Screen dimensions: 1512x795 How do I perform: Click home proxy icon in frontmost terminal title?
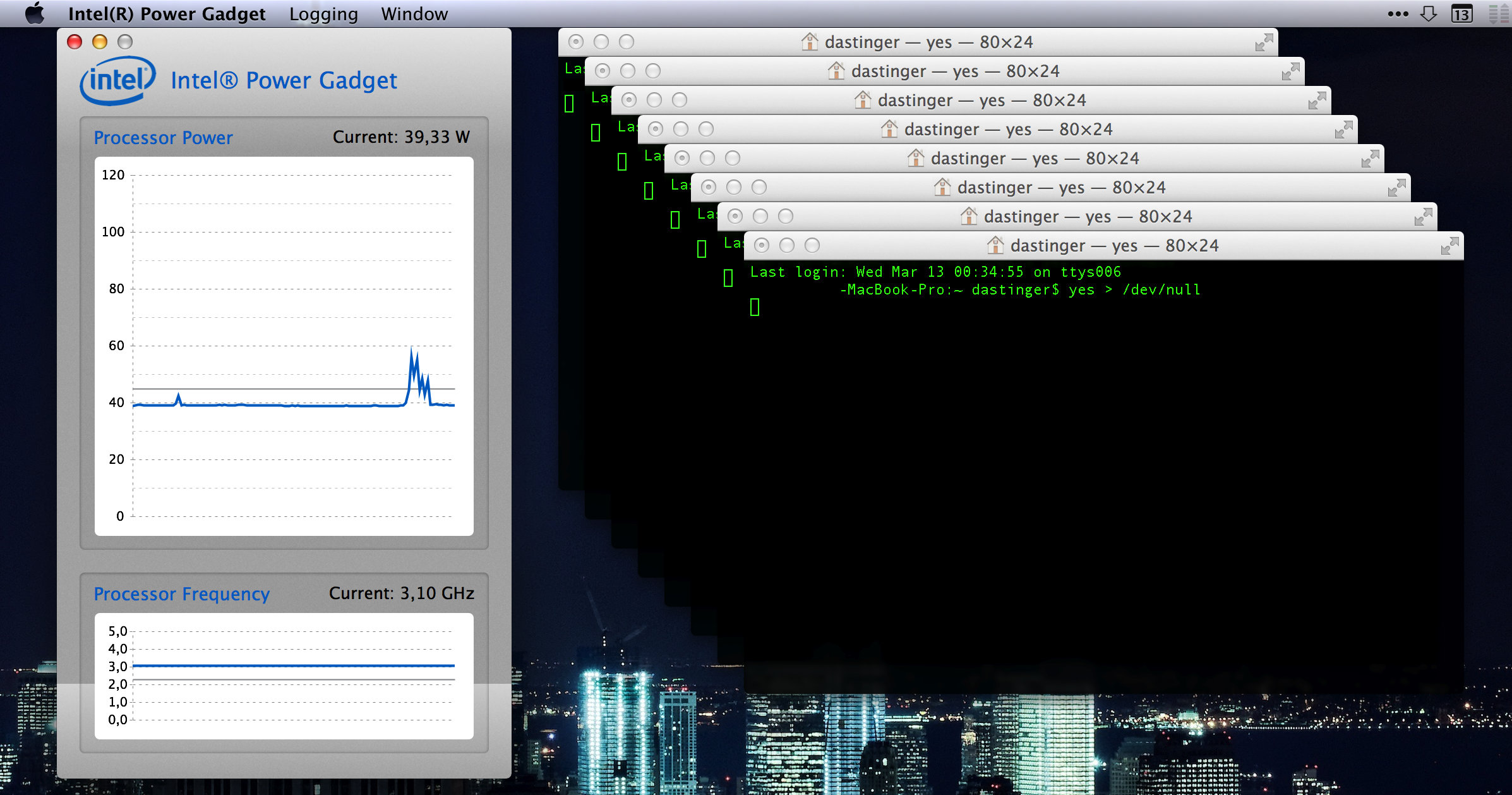pos(995,245)
